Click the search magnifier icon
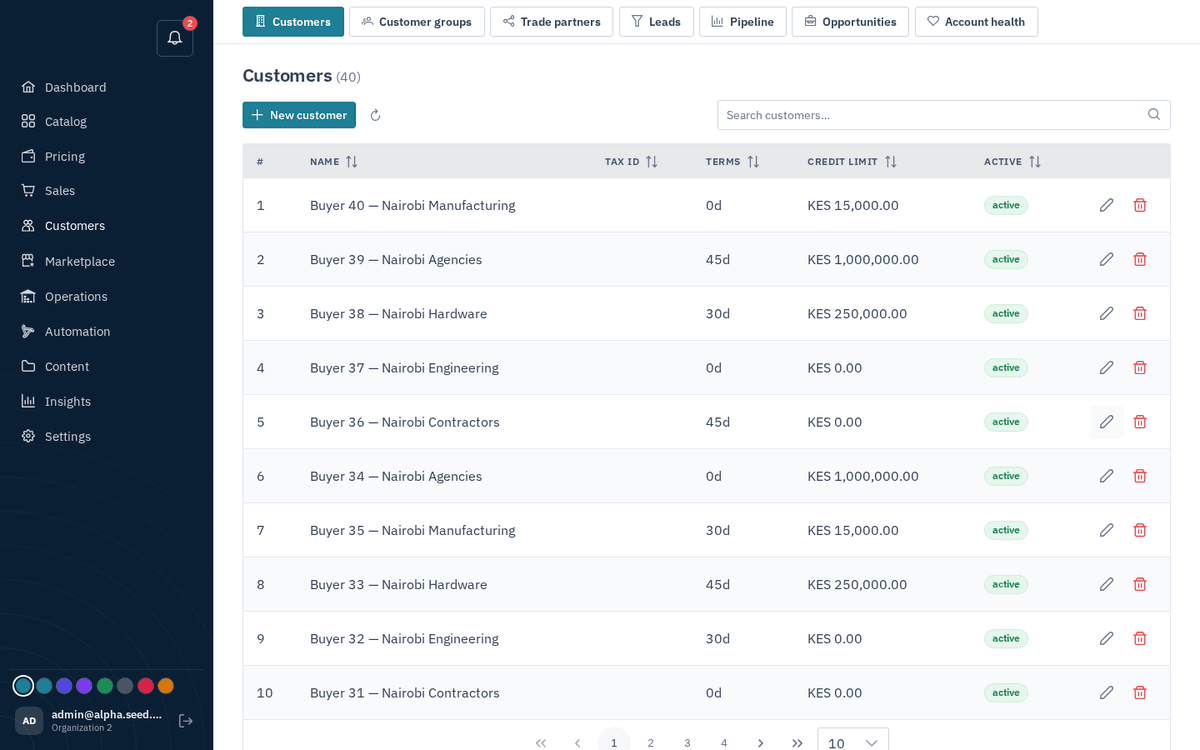Screen dimensions: 1200x750 click(1154, 115)
